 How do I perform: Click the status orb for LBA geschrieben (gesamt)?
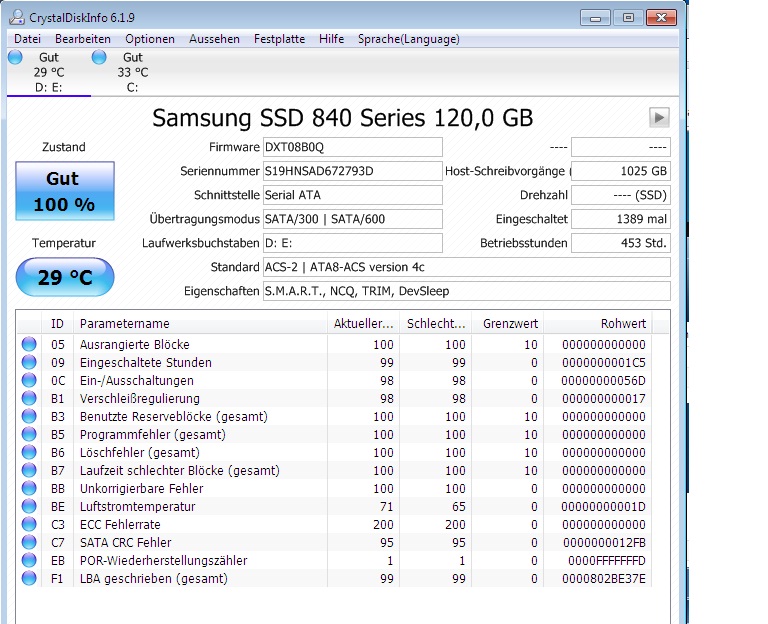pyautogui.click(x=29, y=578)
